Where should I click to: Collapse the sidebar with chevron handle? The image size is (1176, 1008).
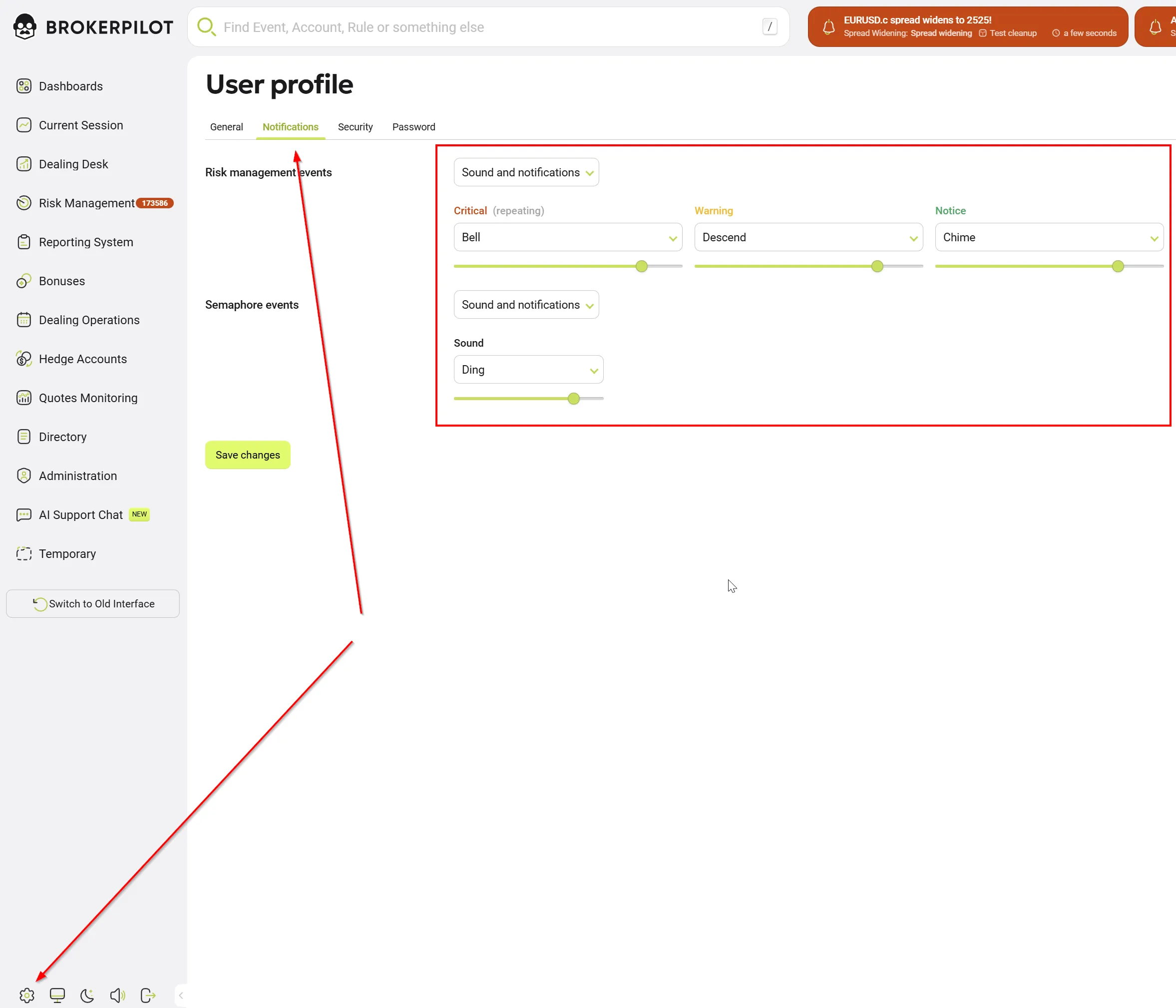(180, 995)
